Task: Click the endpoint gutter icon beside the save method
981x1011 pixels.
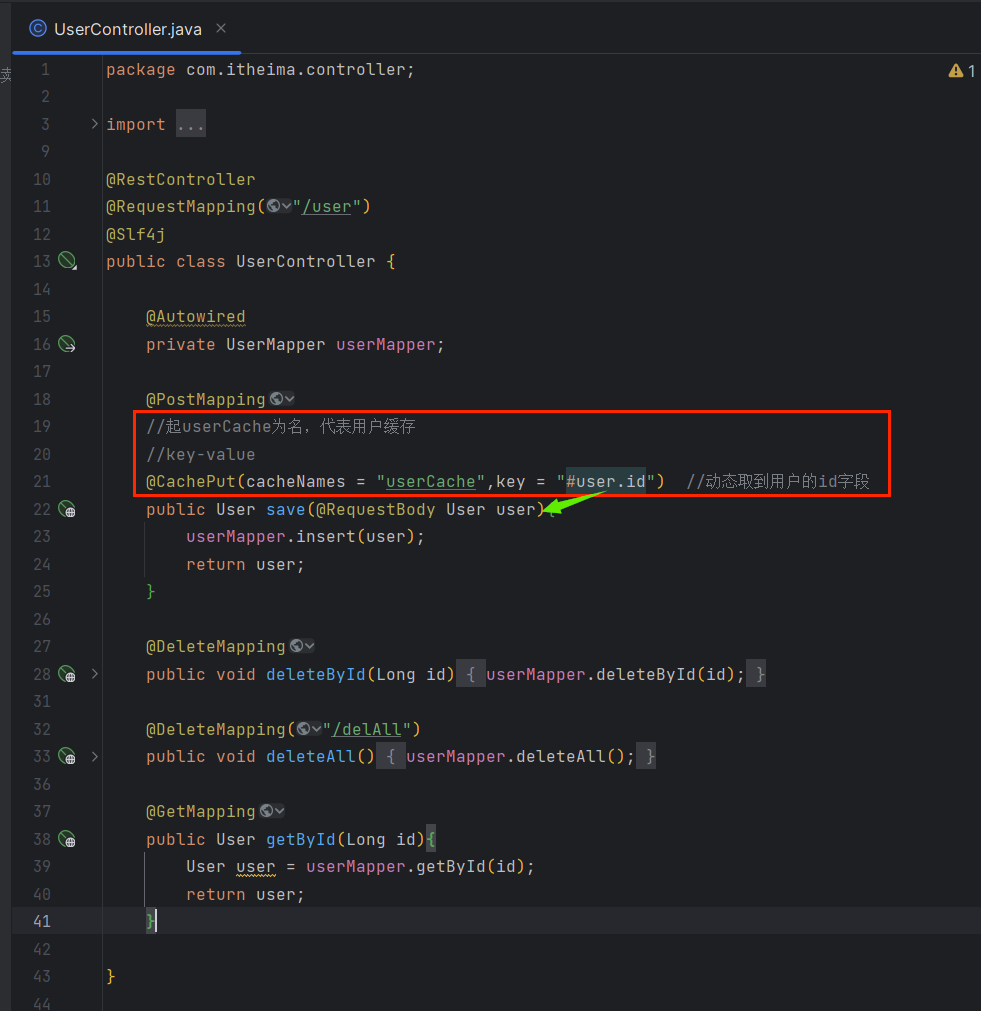Action: [x=67, y=509]
